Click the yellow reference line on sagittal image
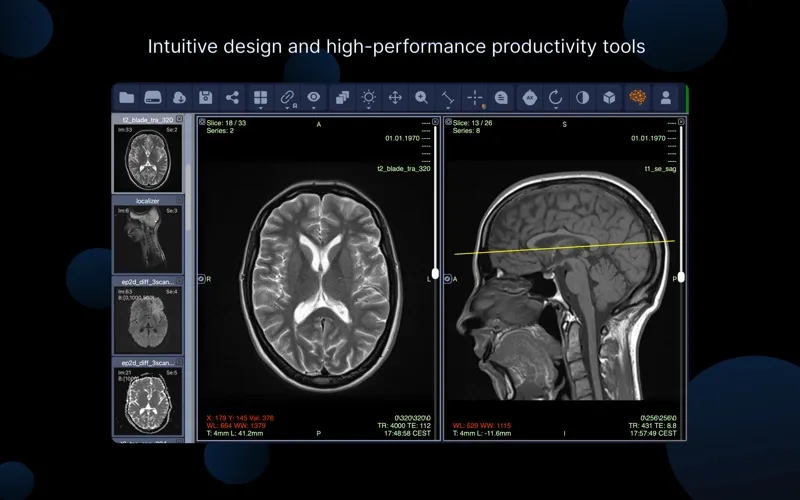Viewport: 800px width, 500px height. click(564, 247)
